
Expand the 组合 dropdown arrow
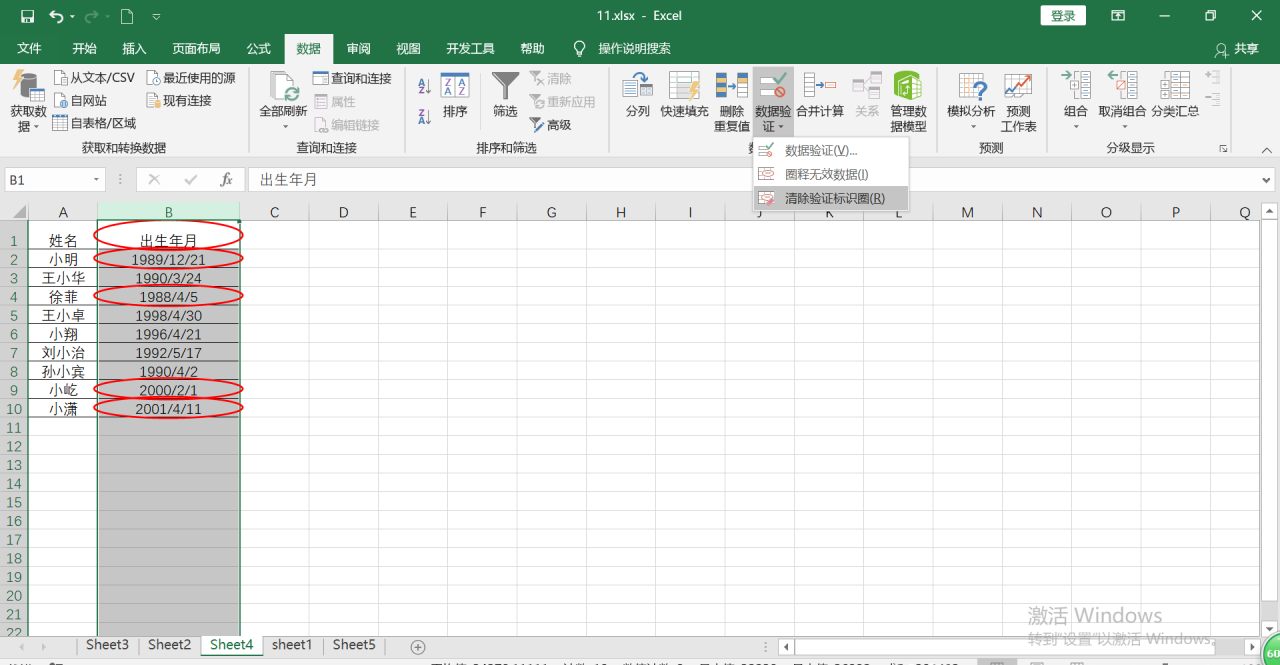(x=1076, y=127)
